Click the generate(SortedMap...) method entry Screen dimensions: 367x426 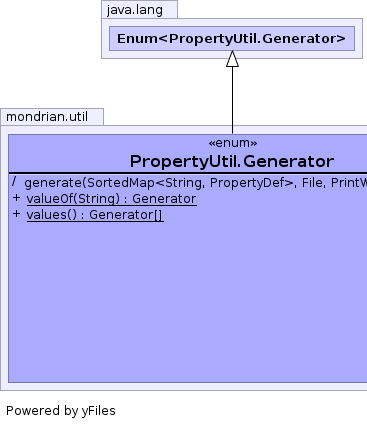pos(195,183)
